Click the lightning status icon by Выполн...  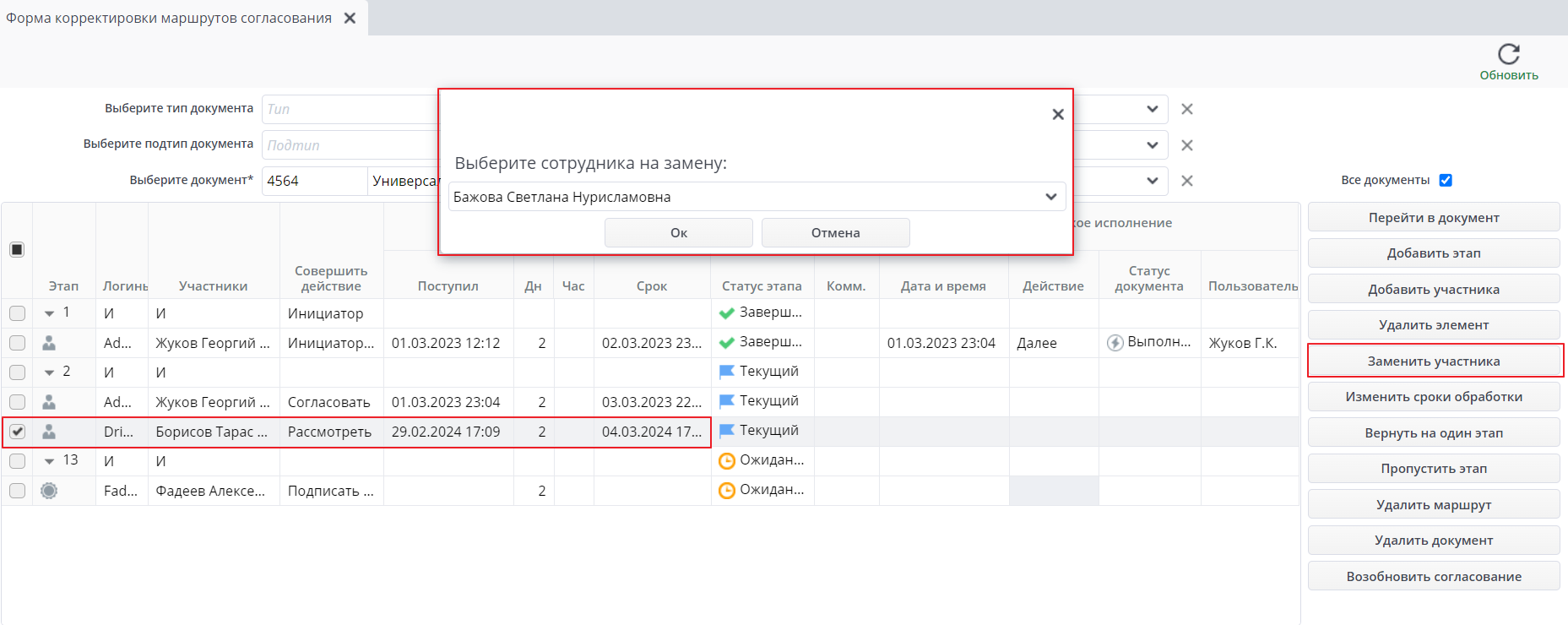(x=1115, y=343)
